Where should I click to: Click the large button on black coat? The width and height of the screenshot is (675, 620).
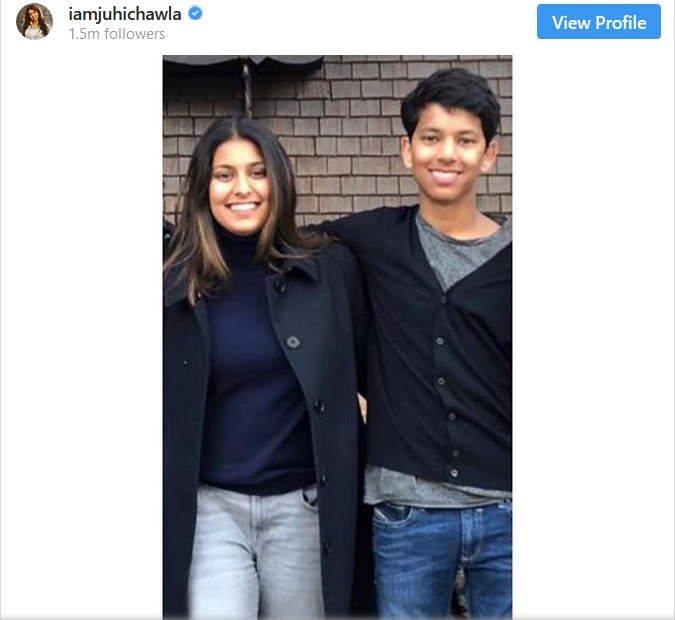(x=293, y=342)
